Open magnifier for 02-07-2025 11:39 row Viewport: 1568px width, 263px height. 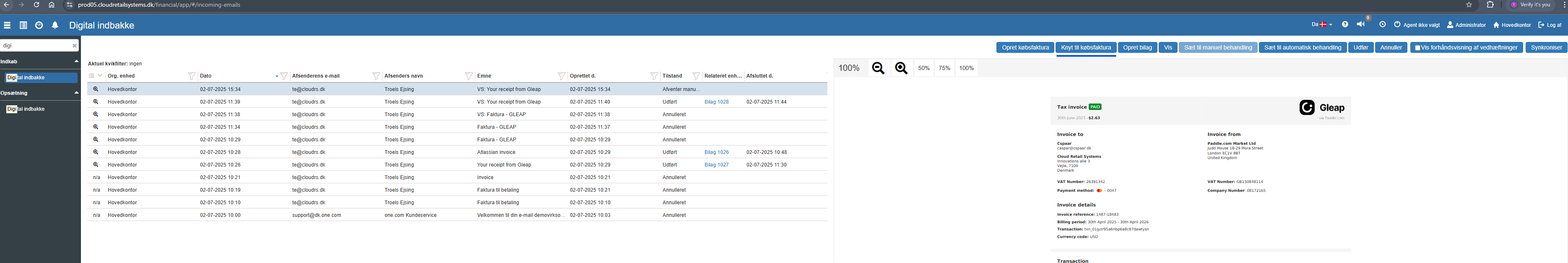pos(96,102)
